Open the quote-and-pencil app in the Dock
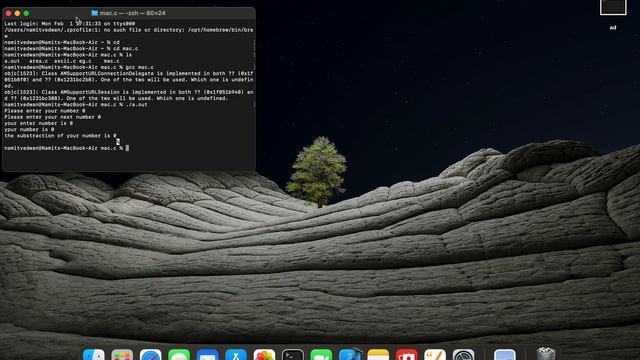Screen dimensions: 640x360 coord(435,355)
